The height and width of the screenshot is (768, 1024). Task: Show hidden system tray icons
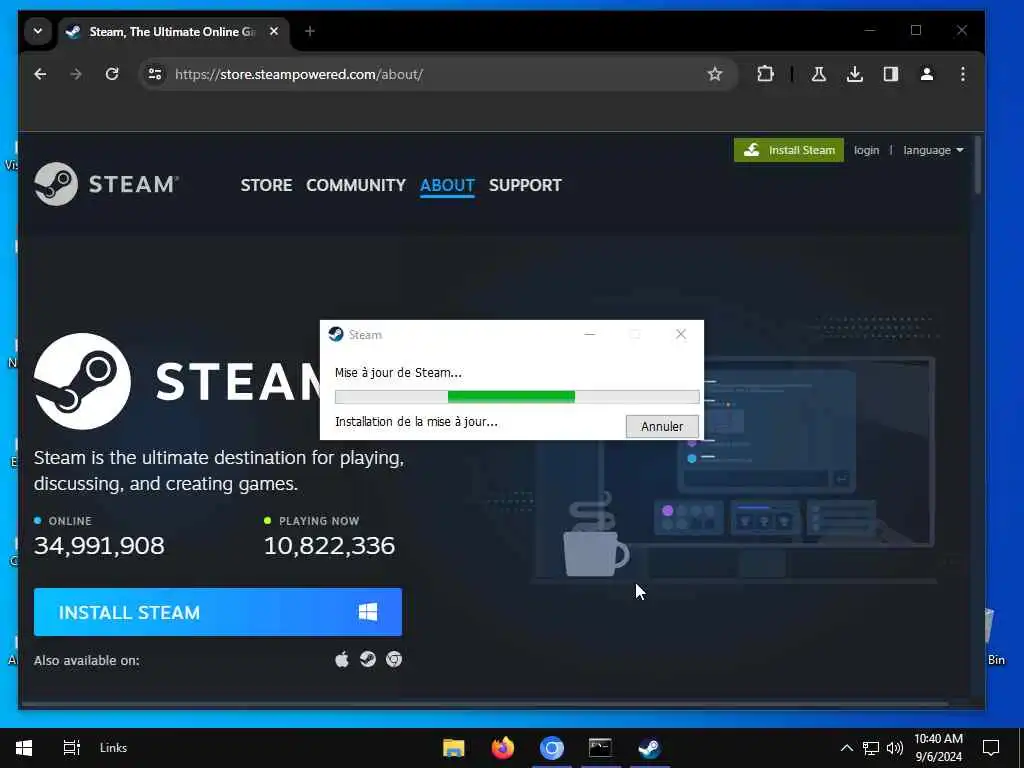coord(846,748)
